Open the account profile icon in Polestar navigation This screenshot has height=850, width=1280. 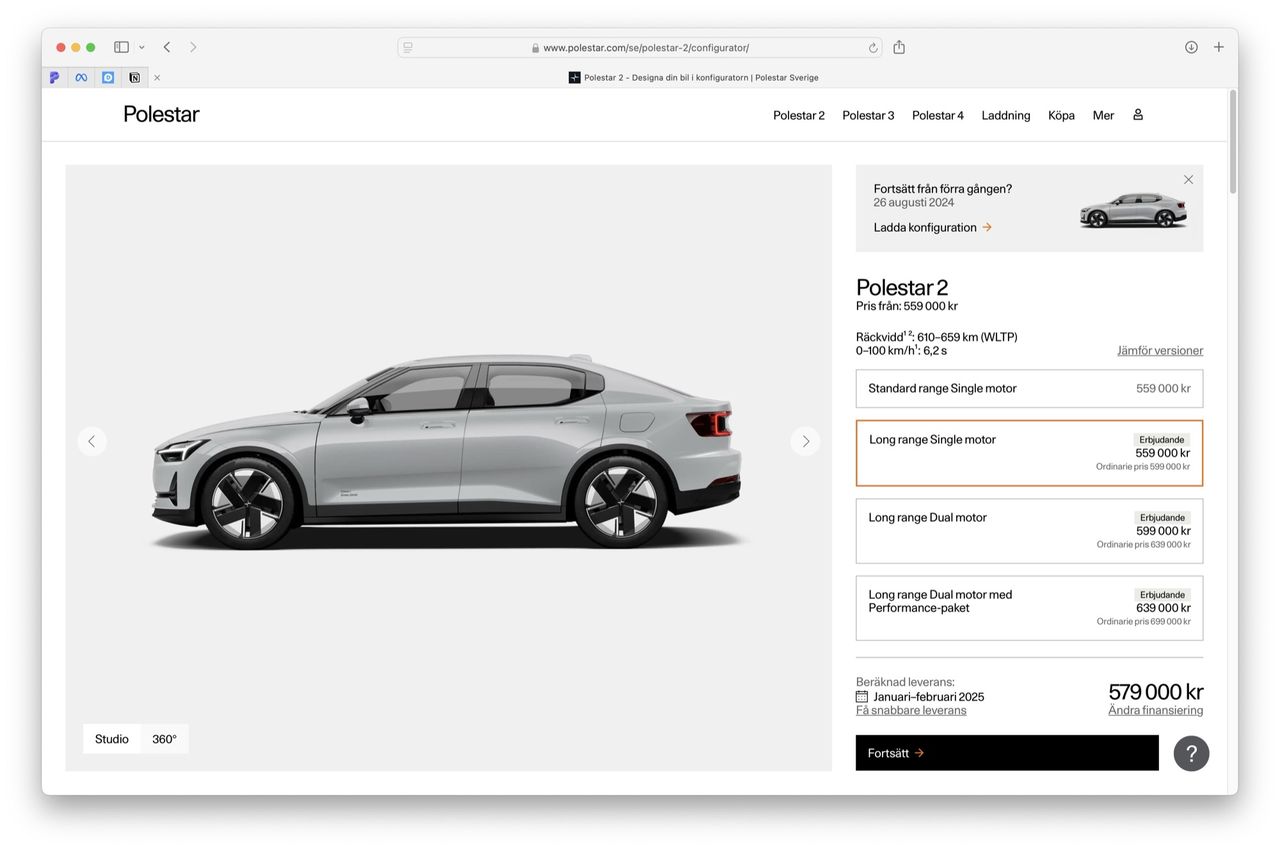[1137, 114]
